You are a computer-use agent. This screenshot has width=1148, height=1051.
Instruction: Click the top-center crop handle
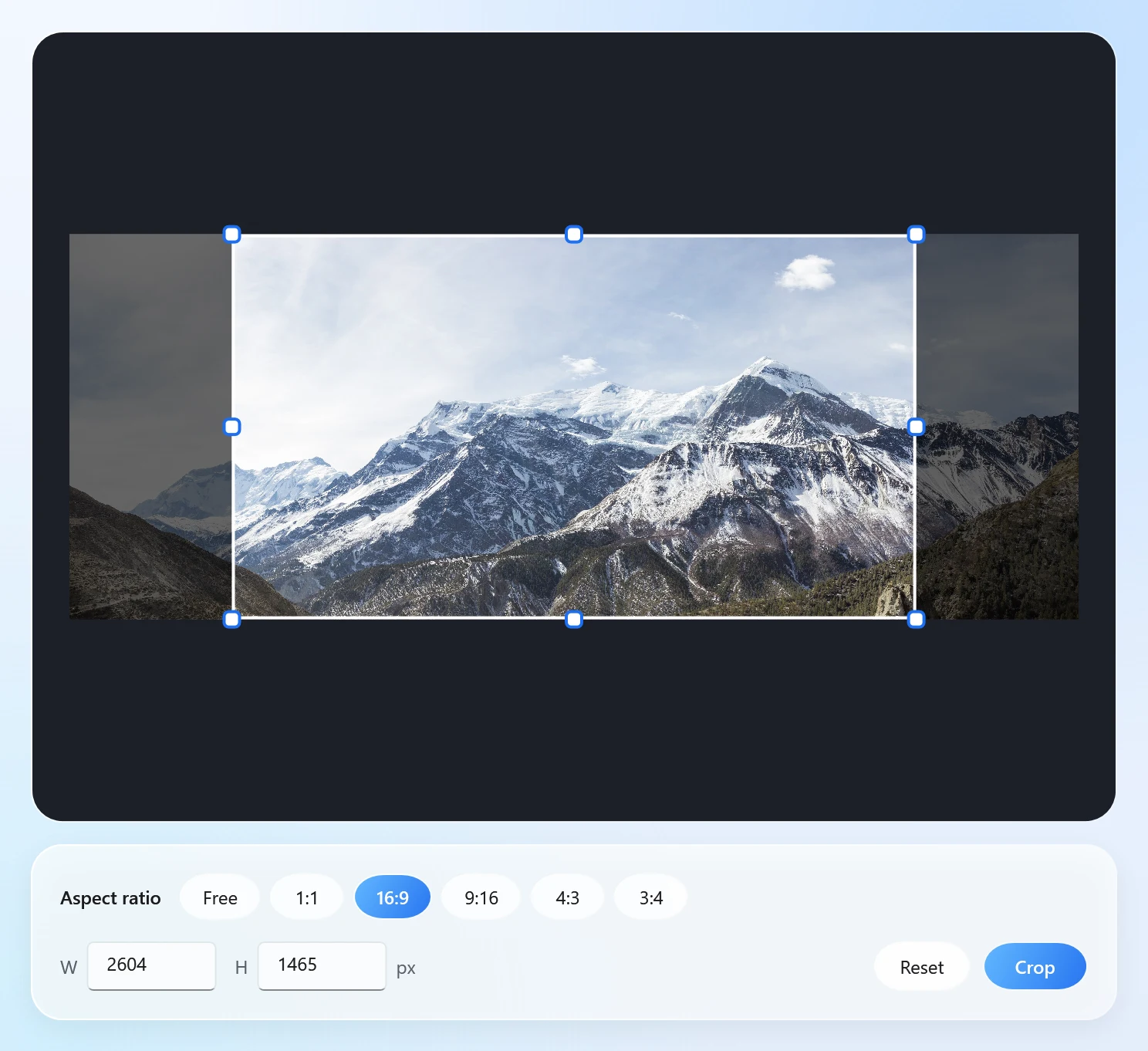[x=574, y=235]
